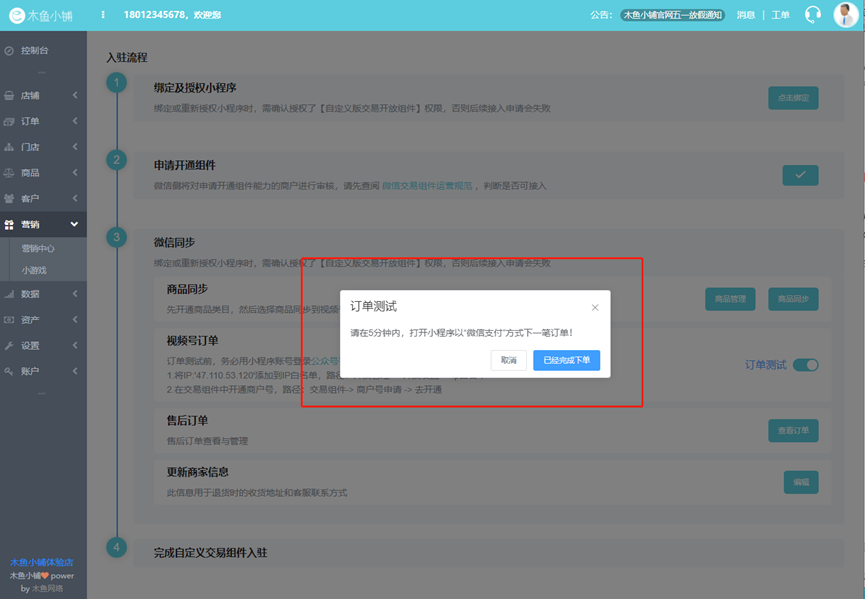Toggle the 订单测试 switch

[x=805, y=365]
